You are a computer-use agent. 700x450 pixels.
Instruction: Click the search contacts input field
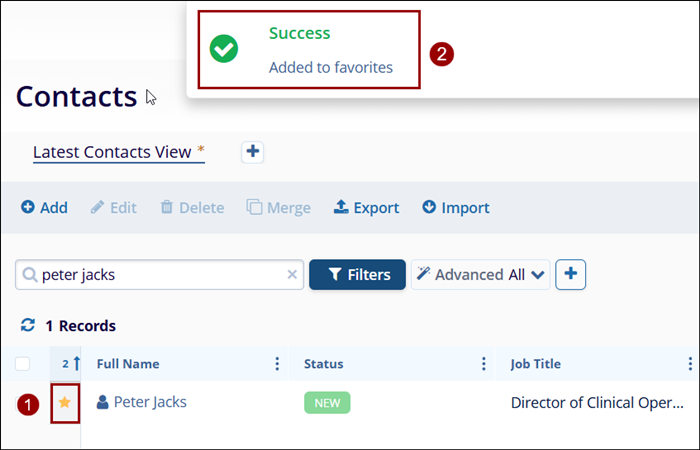pos(160,275)
